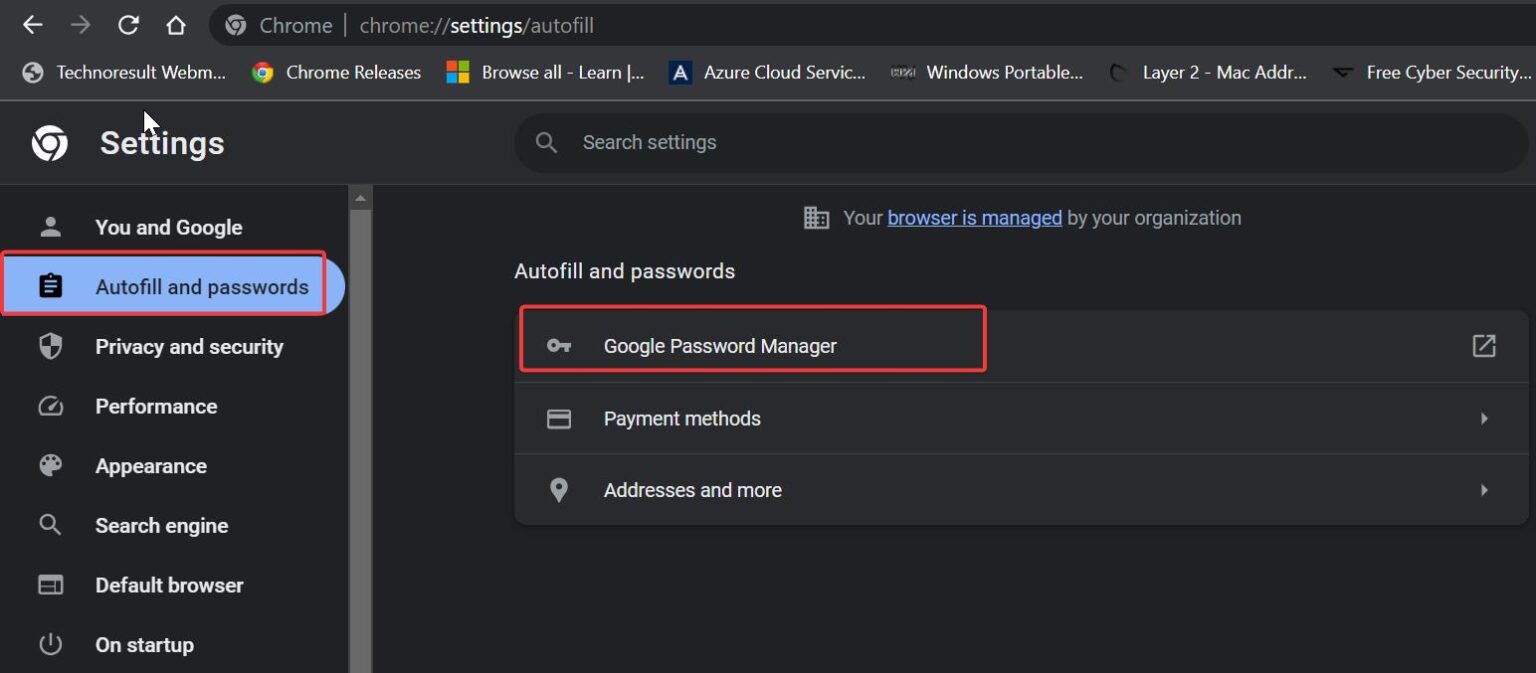The image size is (1536, 673).
Task: Click the payment card icon on Payment methods
Action: 558,418
